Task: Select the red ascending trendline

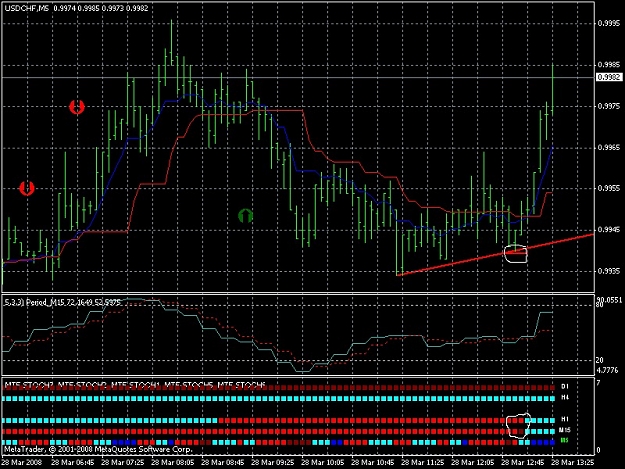Action: pos(495,254)
